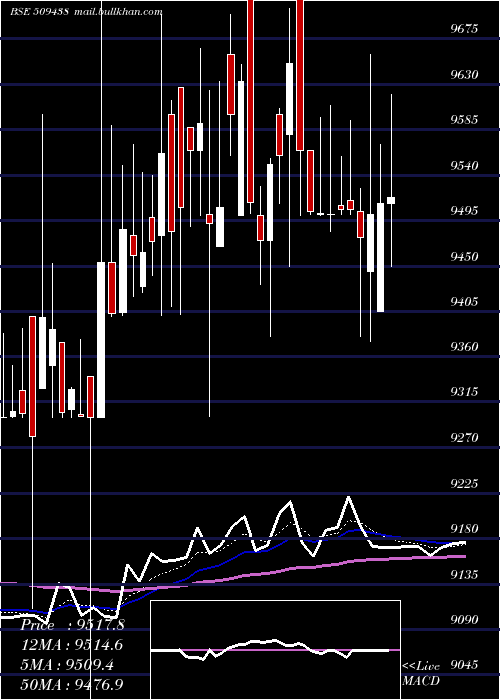Click the 9045 price axis label
500x700 pixels.
tap(464, 665)
